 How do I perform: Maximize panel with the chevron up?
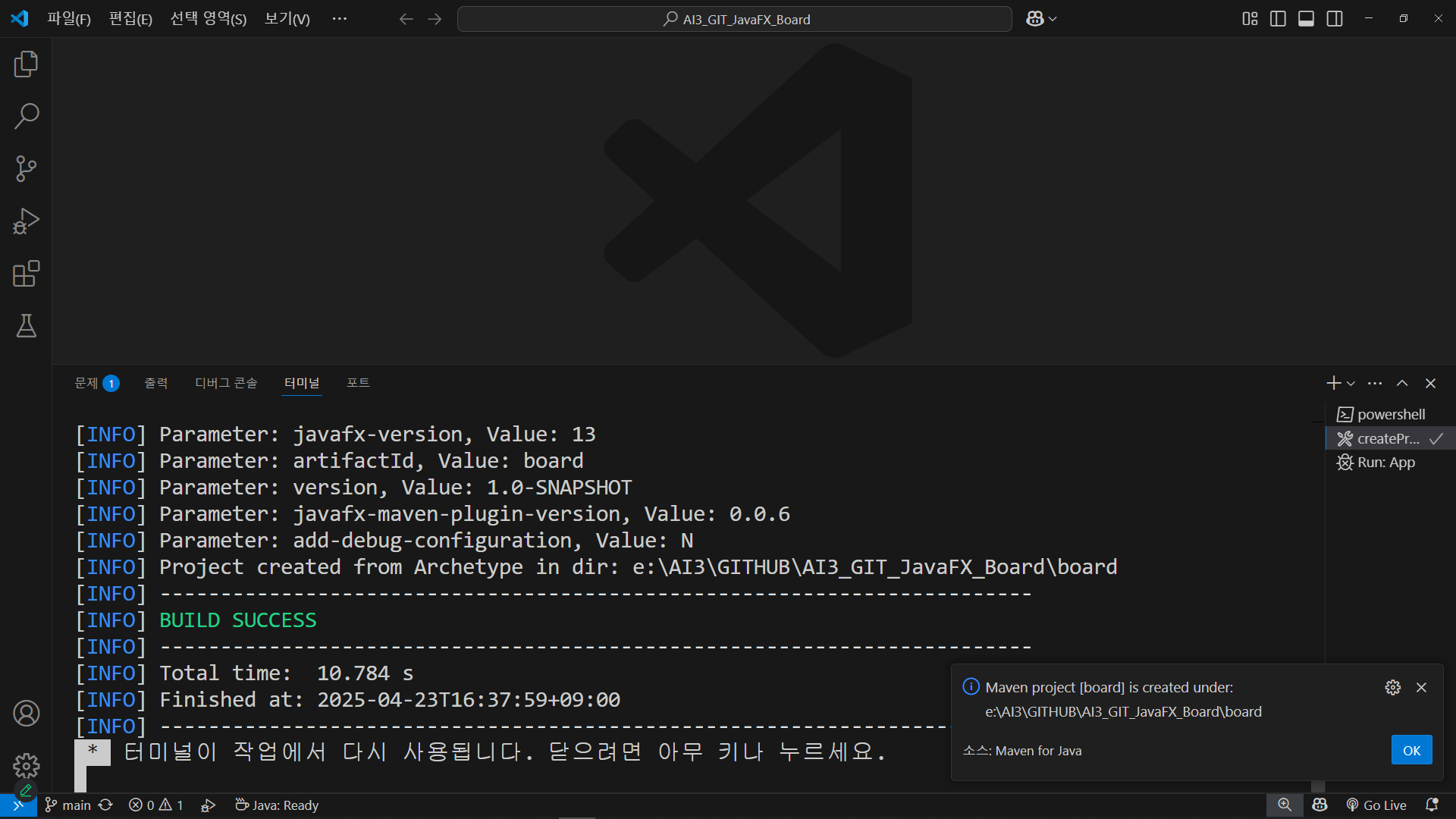point(1402,384)
